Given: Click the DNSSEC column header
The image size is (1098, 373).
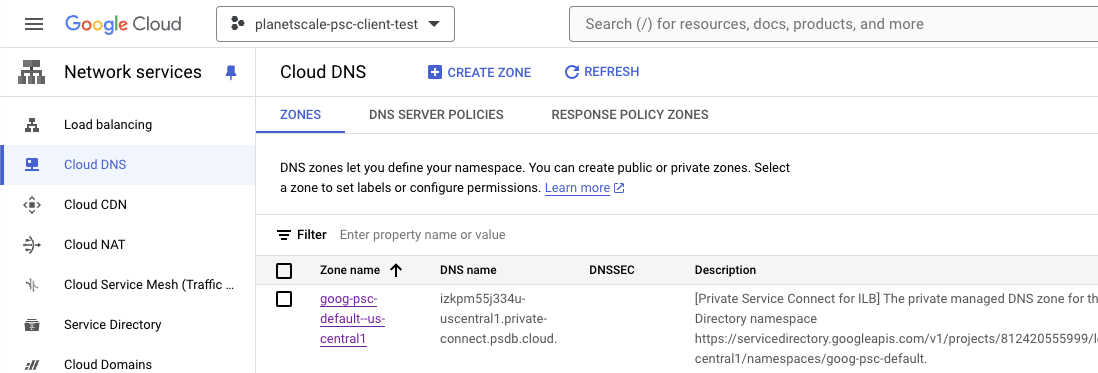Looking at the screenshot, I should coord(612,270).
